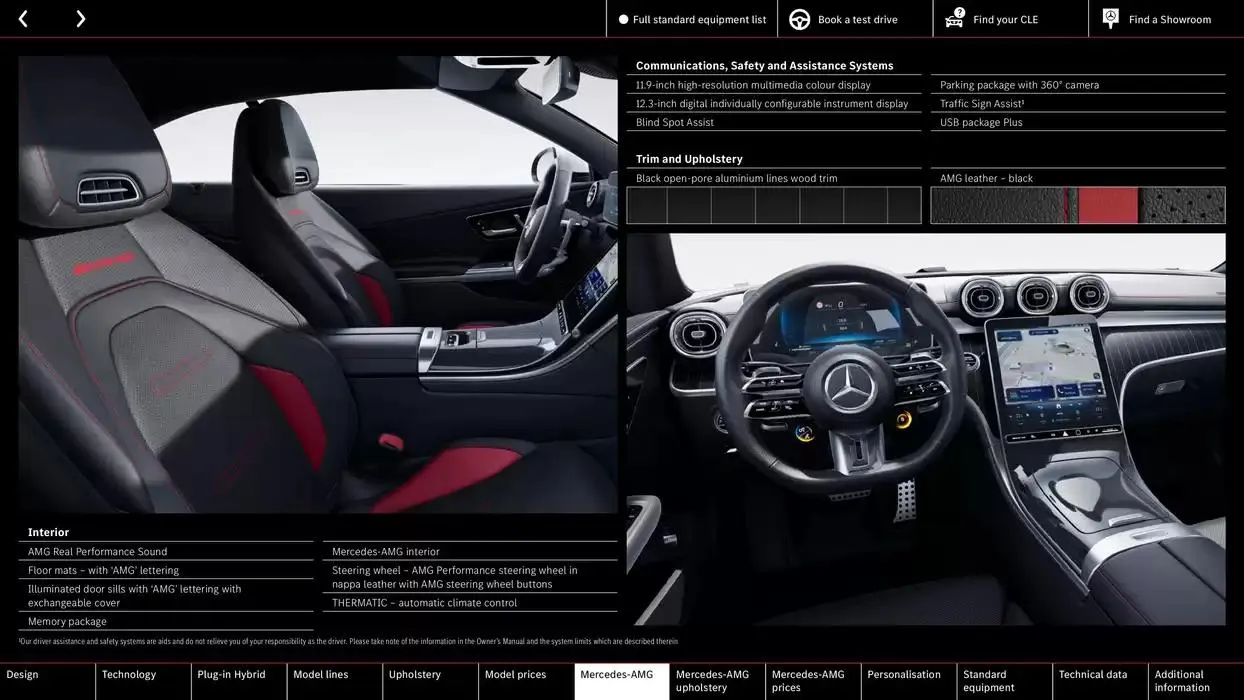Select the first black open-pore wood trim swatch

pos(646,204)
